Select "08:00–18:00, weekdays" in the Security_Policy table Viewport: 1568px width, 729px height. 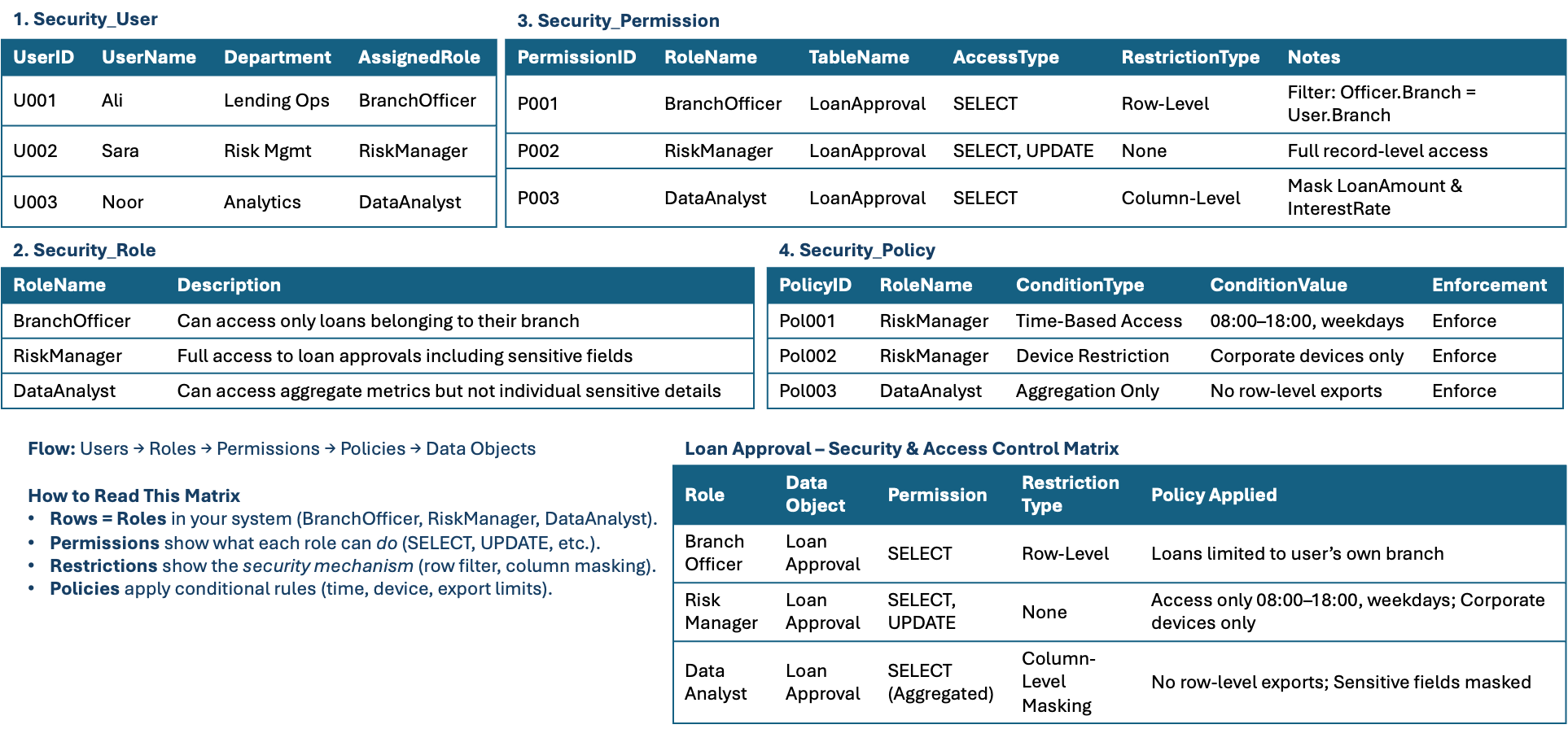(x=1307, y=321)
